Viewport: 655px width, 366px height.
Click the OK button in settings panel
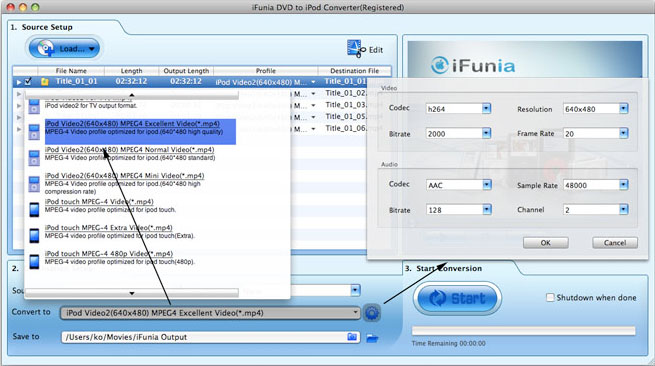pyautogui.click(x=546, y=243)
